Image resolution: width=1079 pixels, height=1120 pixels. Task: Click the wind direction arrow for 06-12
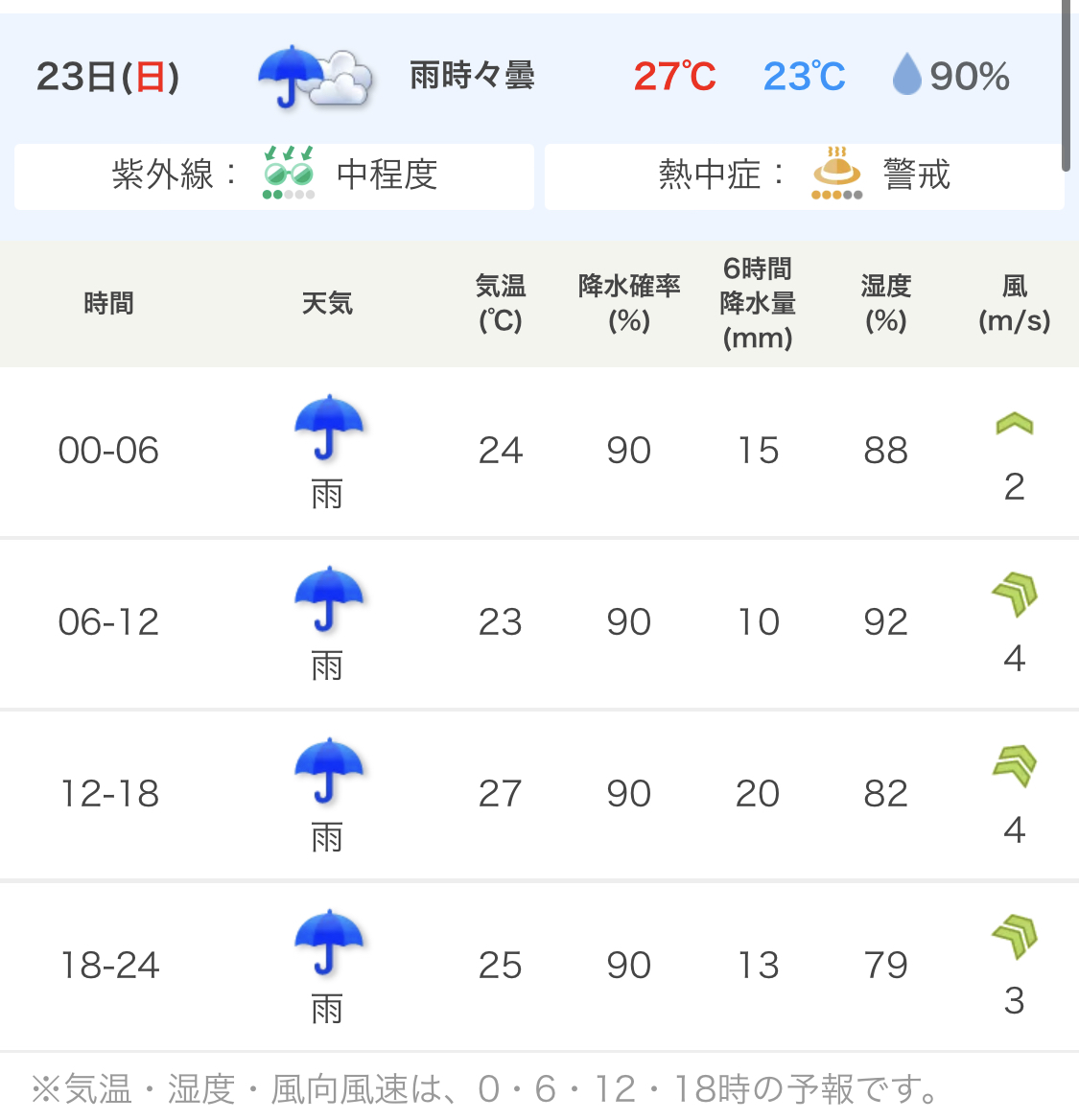click(x=1014, y=595)
